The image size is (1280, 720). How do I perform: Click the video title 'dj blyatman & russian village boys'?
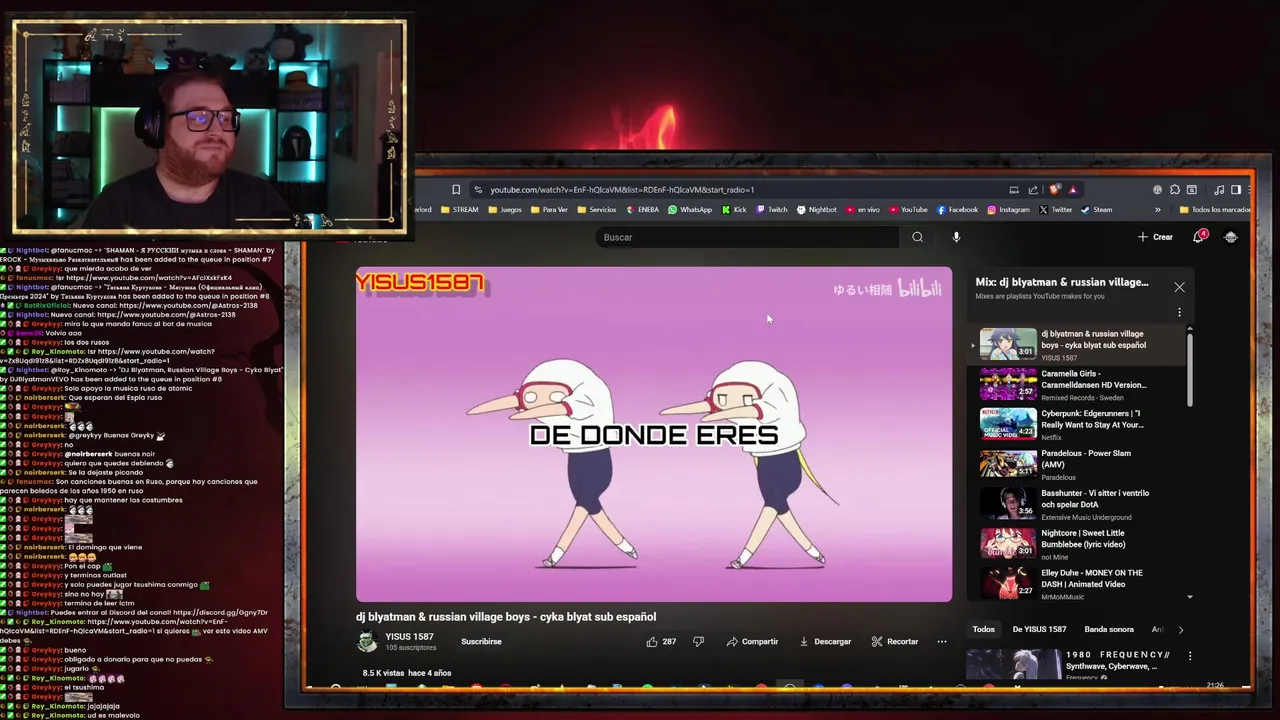pos(506,616)
